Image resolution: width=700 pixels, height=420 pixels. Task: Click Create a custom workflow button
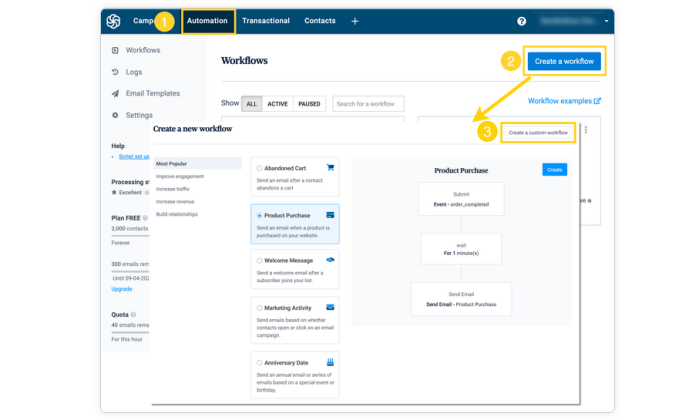pyautogui.click(x=538, y=132)
